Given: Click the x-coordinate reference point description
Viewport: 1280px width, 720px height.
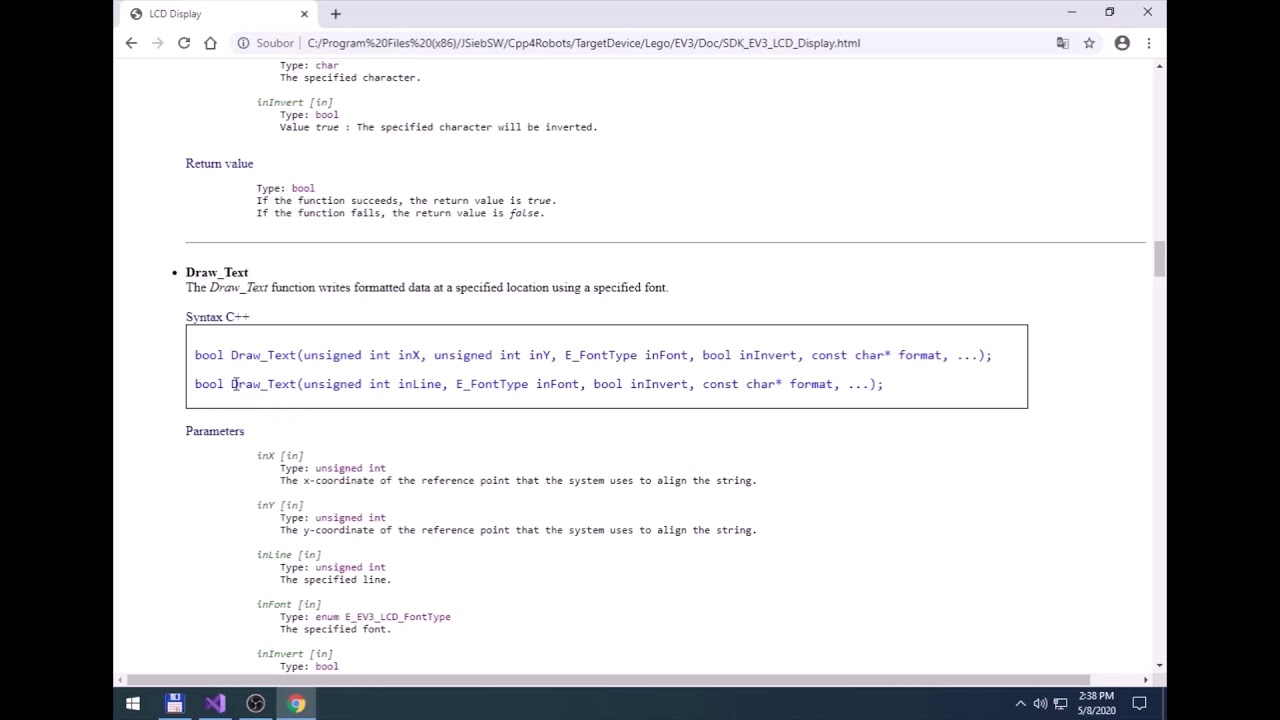Looking at the screenshot, I should point(518,481).
